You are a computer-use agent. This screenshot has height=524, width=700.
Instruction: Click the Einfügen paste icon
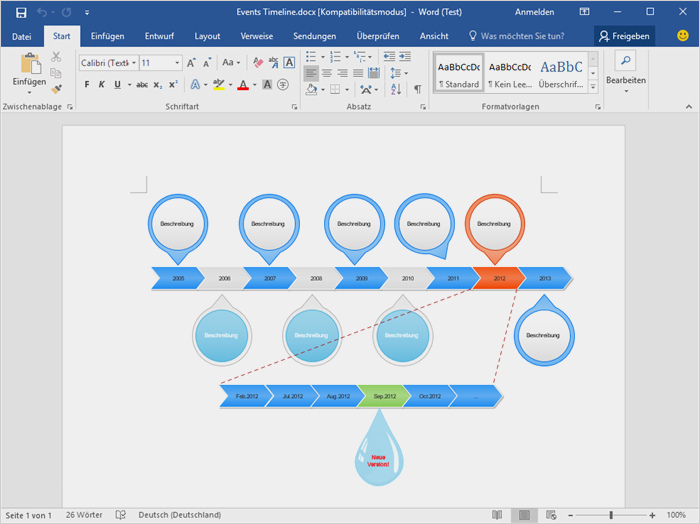tap(29, 65)
